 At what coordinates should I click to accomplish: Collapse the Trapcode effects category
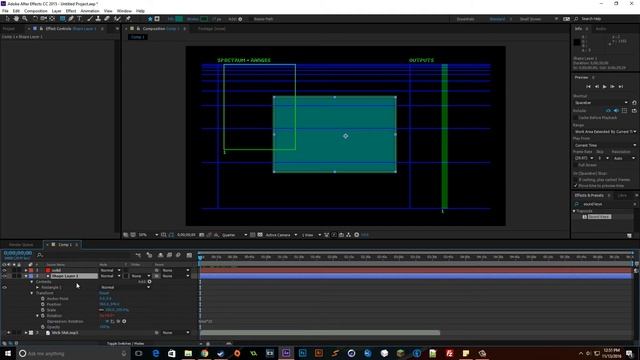574,211
